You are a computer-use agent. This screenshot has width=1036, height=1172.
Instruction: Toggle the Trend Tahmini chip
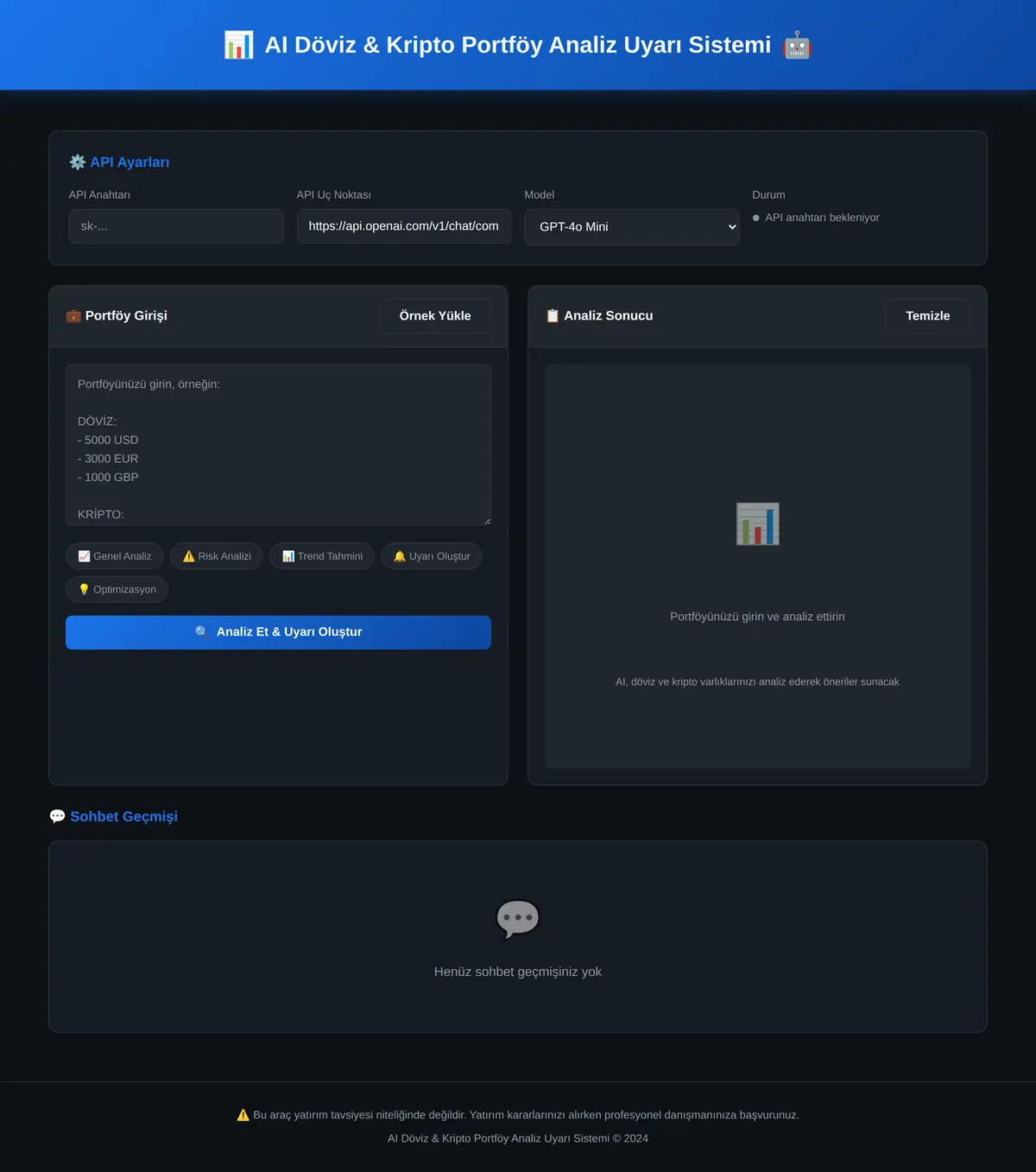(x=322, y=556)
